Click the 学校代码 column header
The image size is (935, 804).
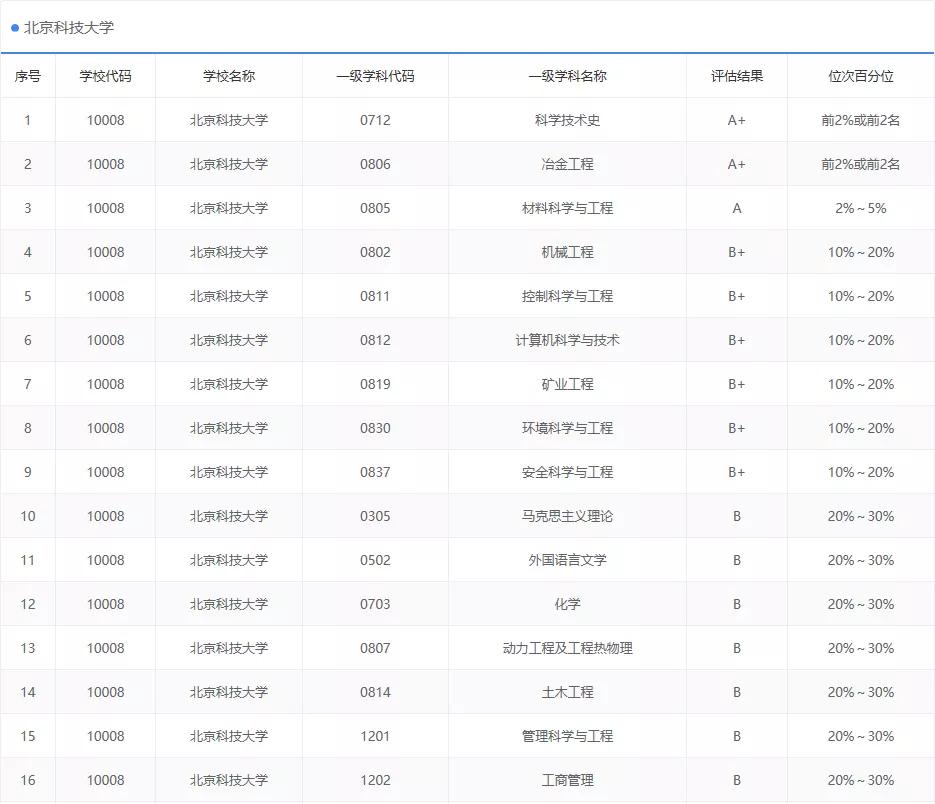tap(104, 75)
